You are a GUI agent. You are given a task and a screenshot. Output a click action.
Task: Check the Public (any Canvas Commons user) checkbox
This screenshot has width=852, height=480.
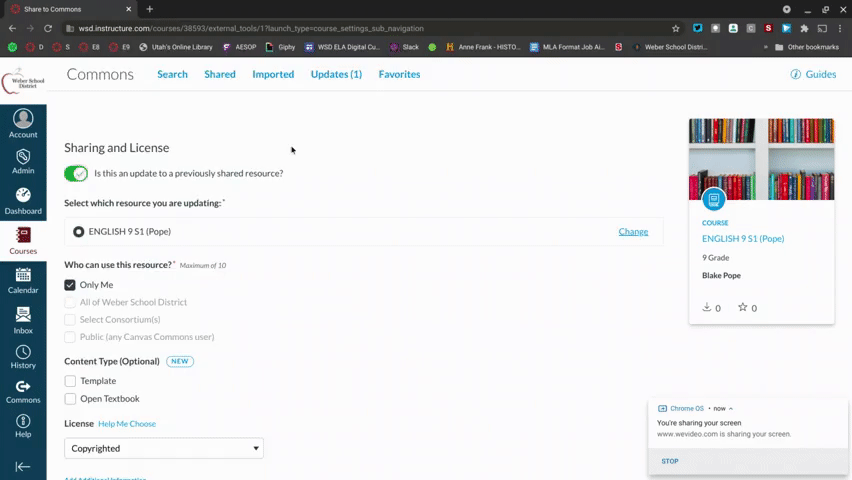tap(70, 337)
